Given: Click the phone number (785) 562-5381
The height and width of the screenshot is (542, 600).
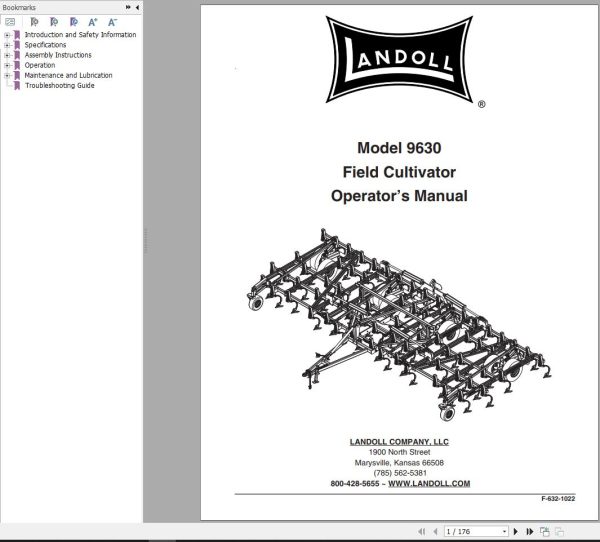Looking at the screenshot, I should click(400, 473).
